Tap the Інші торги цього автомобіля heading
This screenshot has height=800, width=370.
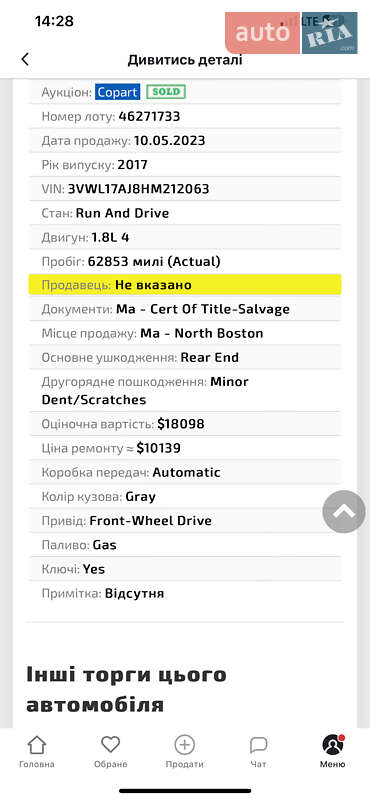pyautogui.click(x=127, y=689)
